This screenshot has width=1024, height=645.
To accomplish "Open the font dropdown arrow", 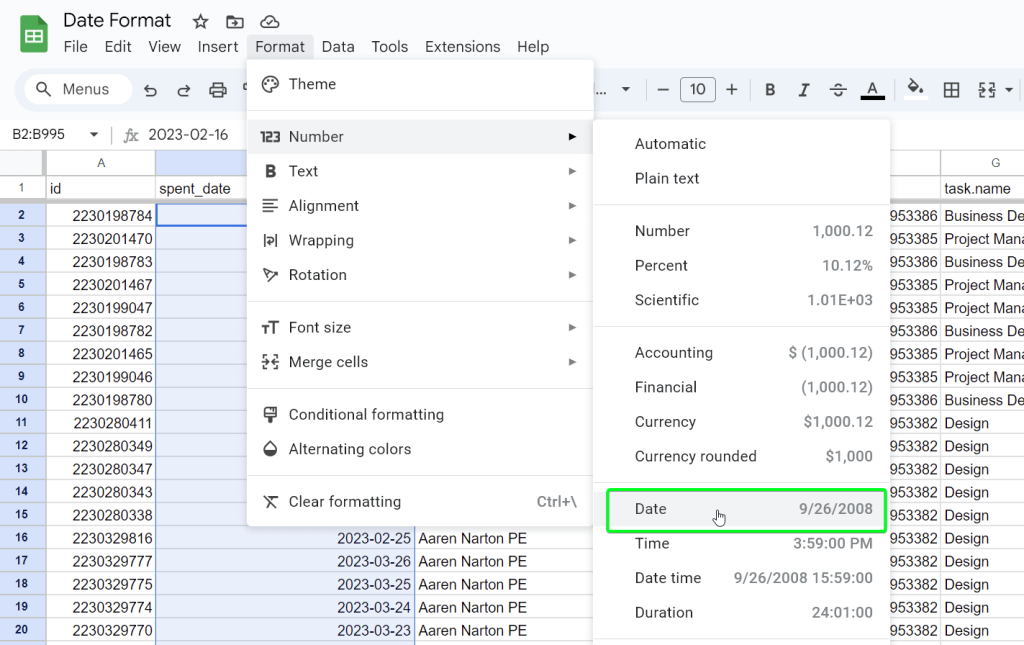I will 625,89.
